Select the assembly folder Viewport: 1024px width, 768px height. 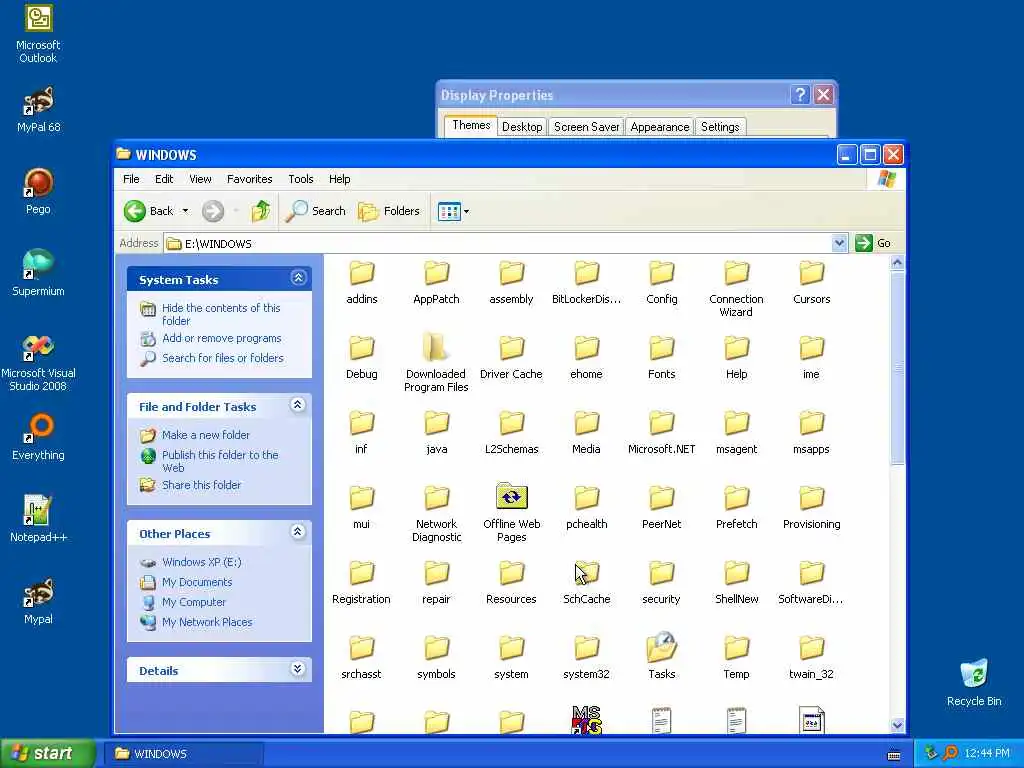pos(511,283)
